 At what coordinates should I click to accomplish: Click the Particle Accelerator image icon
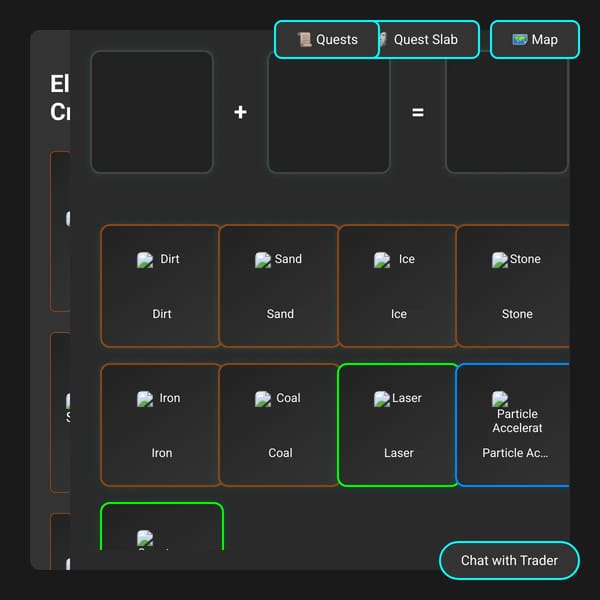[x=500, y=399]
